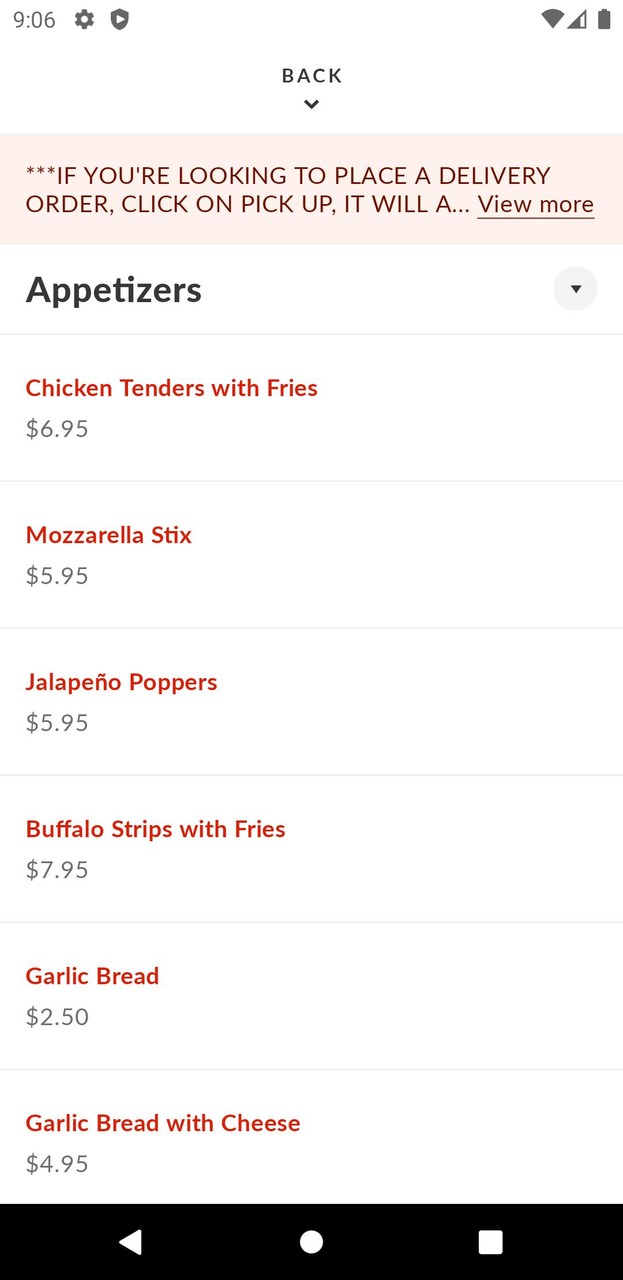Click the shield privacy icon in status bar
The image size is (623, 1280).
(x=120, y=19)
